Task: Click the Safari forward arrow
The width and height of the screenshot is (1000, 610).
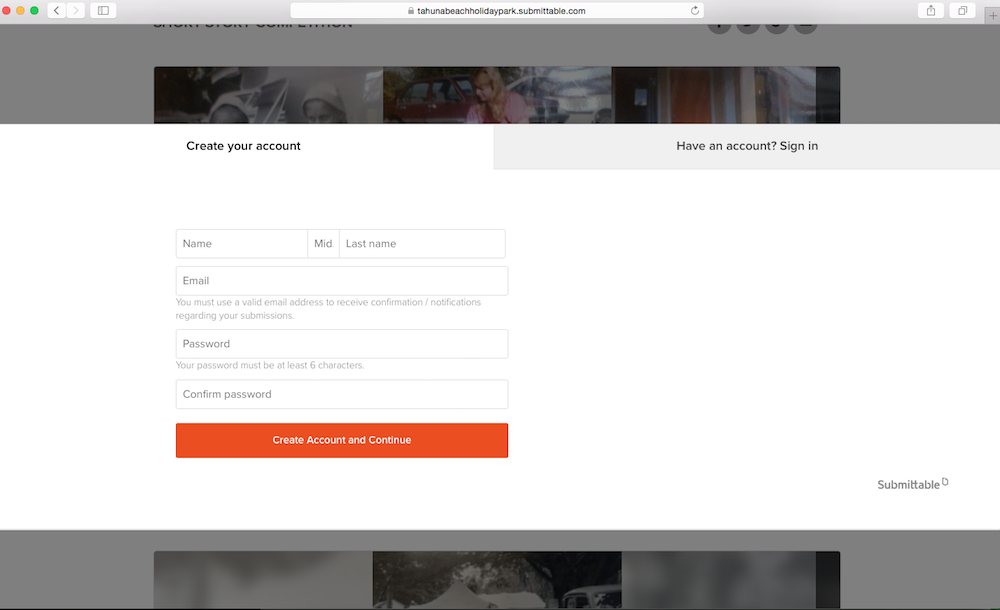Action: [x=76, y=10]
